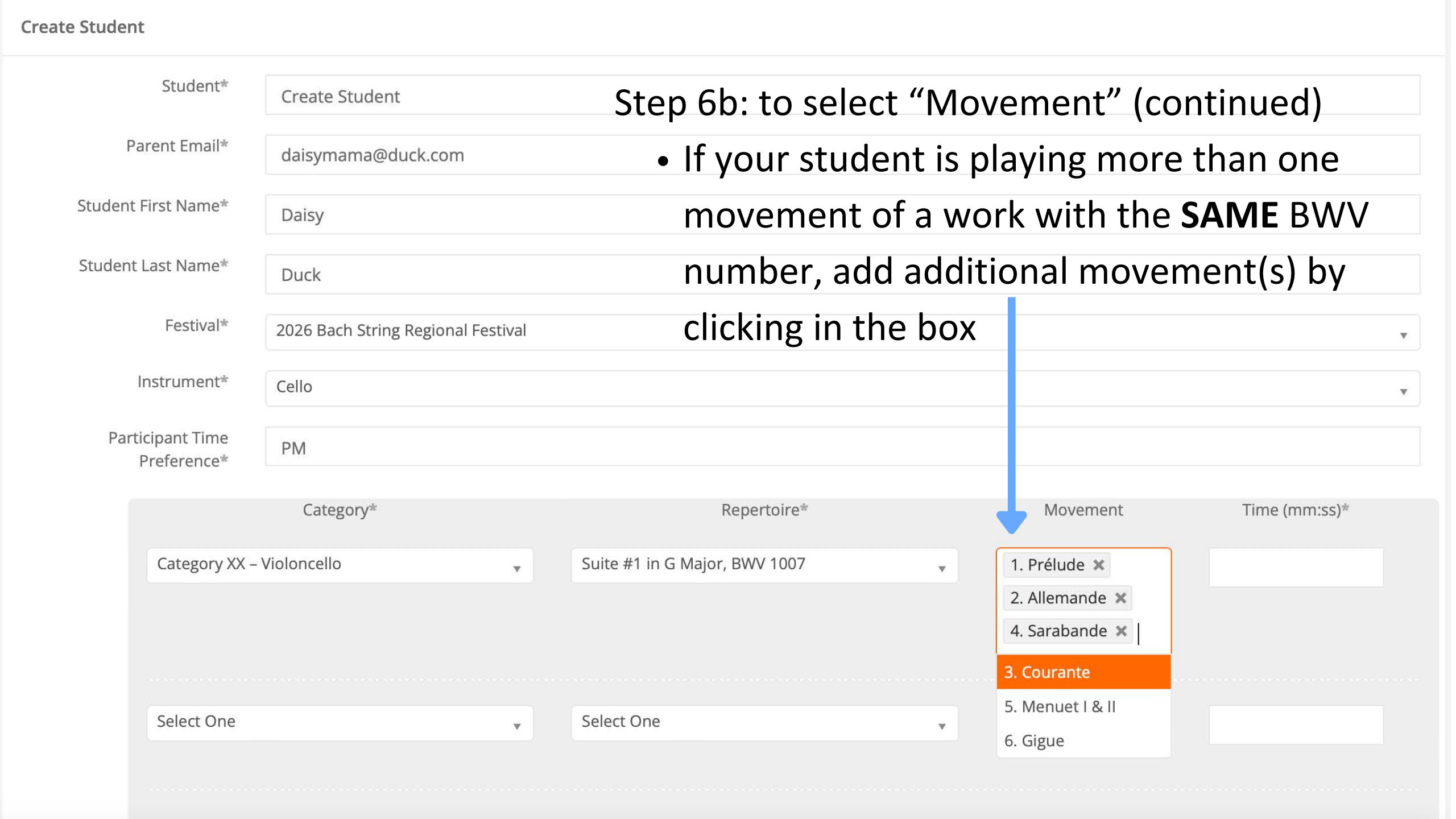Viewport: 1456px width, 819px height.
Task: Open second row Category Select One dropdown
Action: (x=340, y=722)
